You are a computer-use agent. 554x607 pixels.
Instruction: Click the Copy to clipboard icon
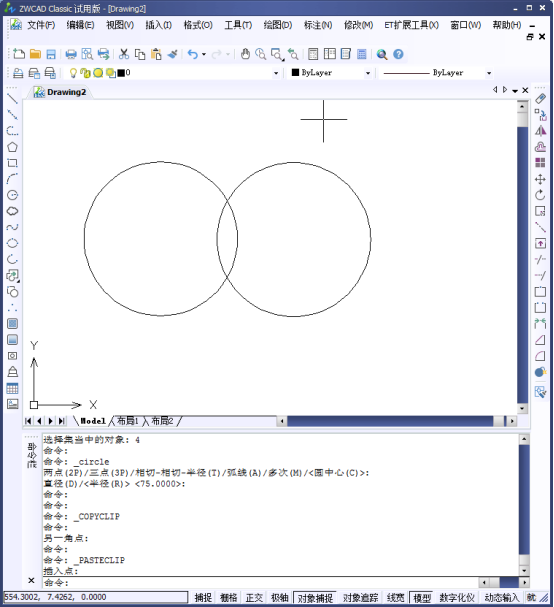point(140,54)
